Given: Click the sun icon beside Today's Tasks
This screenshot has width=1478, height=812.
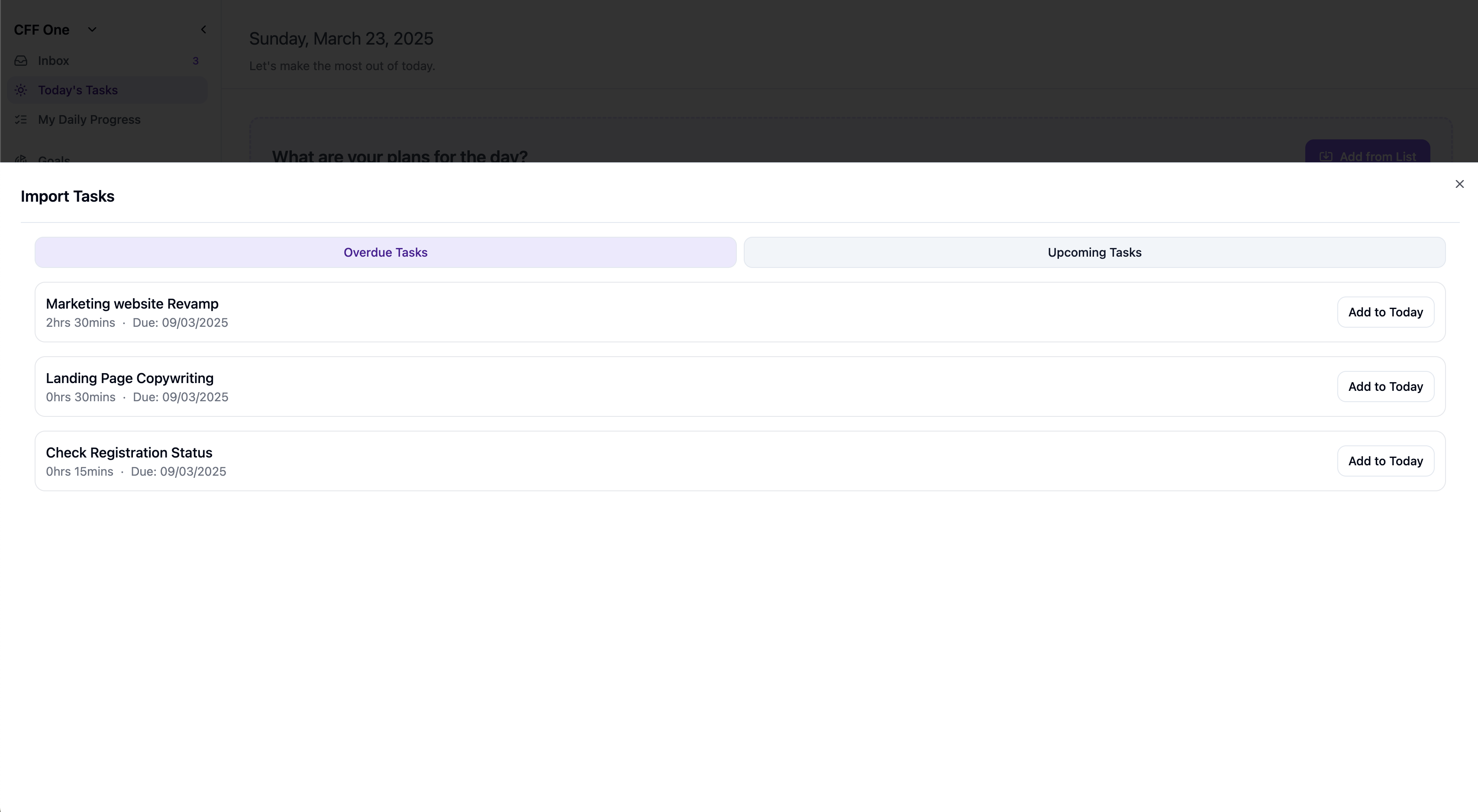Looking at the screenshot, I should (x=21, y=90).
